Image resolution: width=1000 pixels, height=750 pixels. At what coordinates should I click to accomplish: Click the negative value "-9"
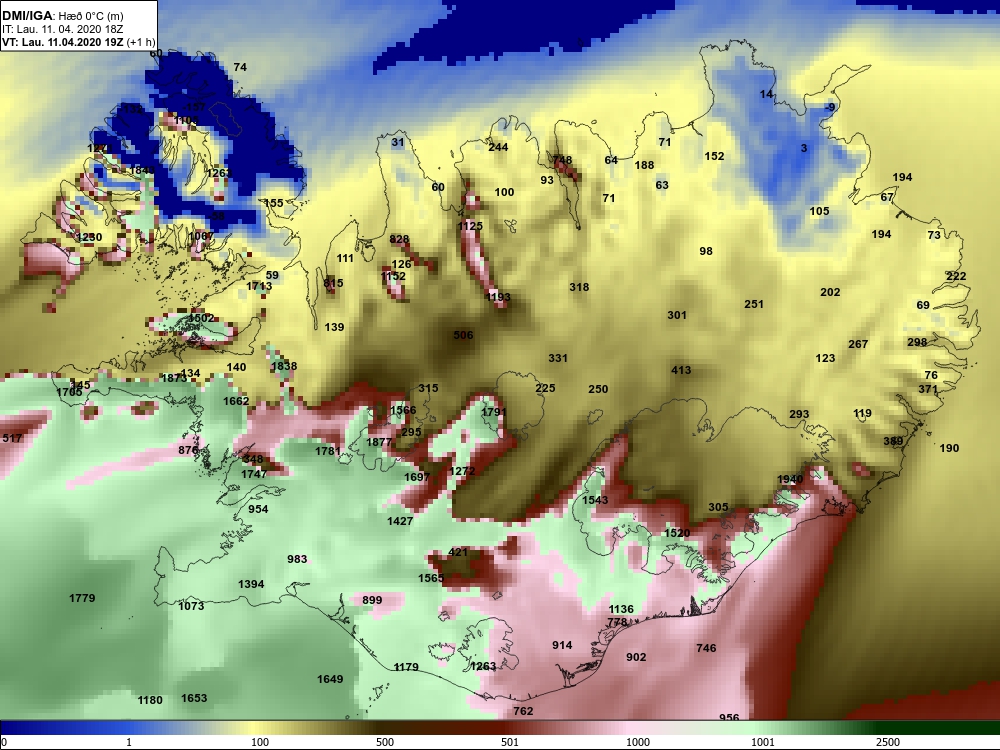click(829, 107)
